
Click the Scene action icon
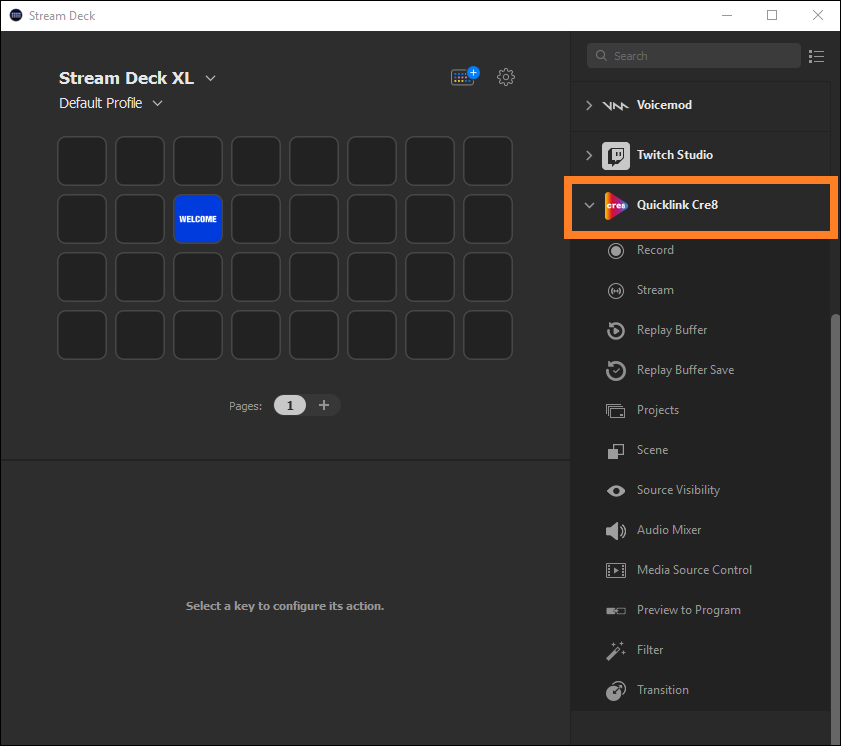616,451
